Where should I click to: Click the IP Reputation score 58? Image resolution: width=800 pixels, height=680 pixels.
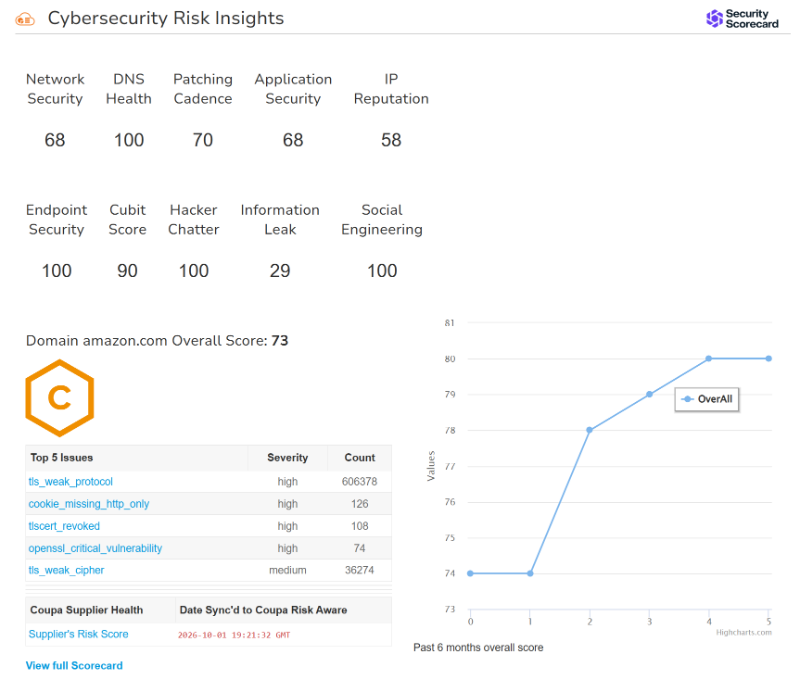coord(391,140)
